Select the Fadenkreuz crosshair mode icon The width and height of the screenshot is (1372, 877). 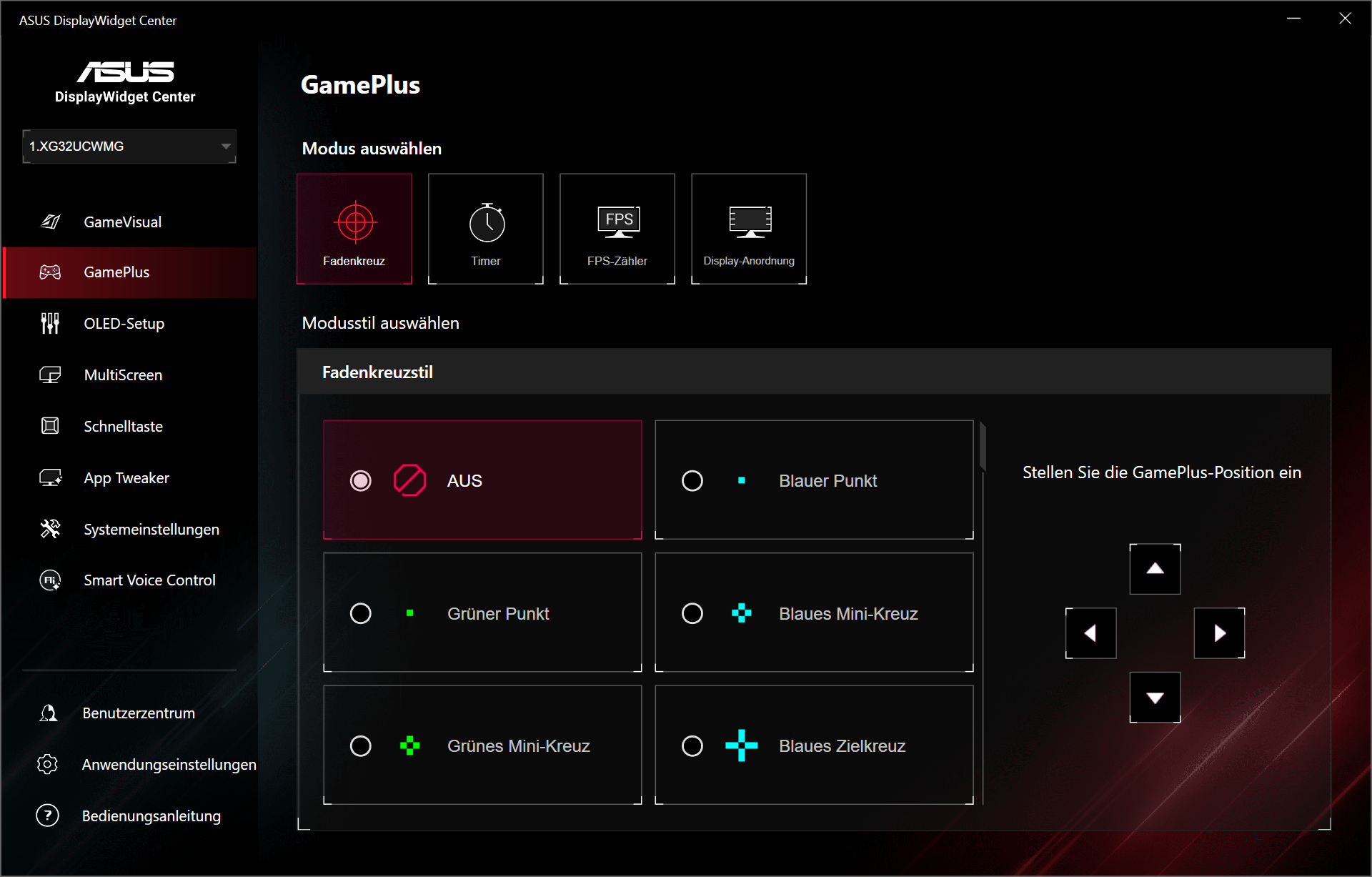[x=355, y=222]
